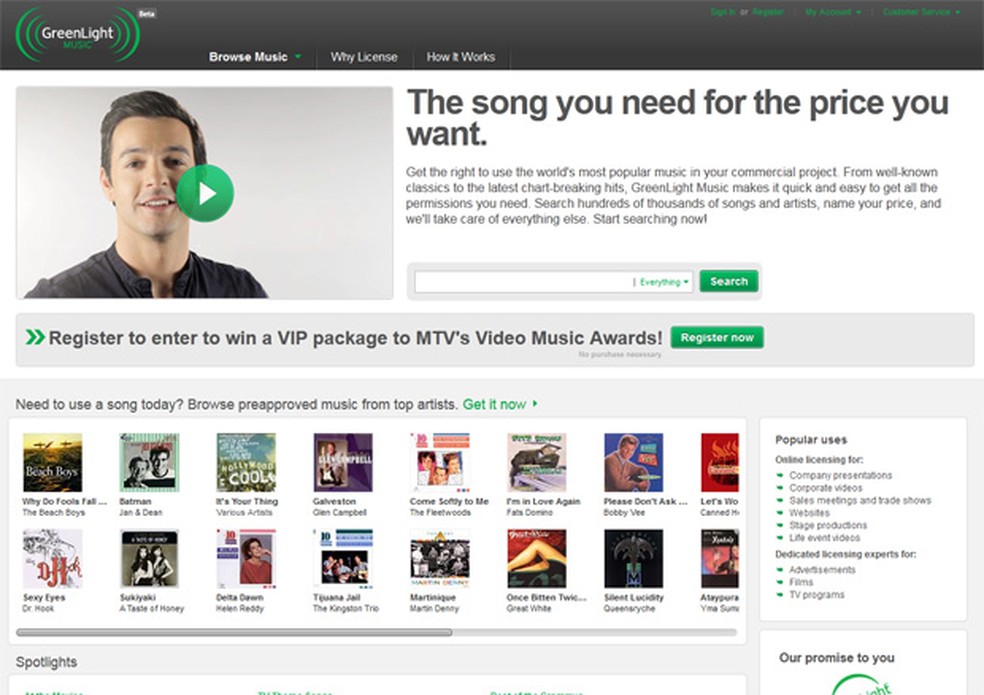Click into the music search field
Viewport: 984px width, 695px height.
coord(523,282)
